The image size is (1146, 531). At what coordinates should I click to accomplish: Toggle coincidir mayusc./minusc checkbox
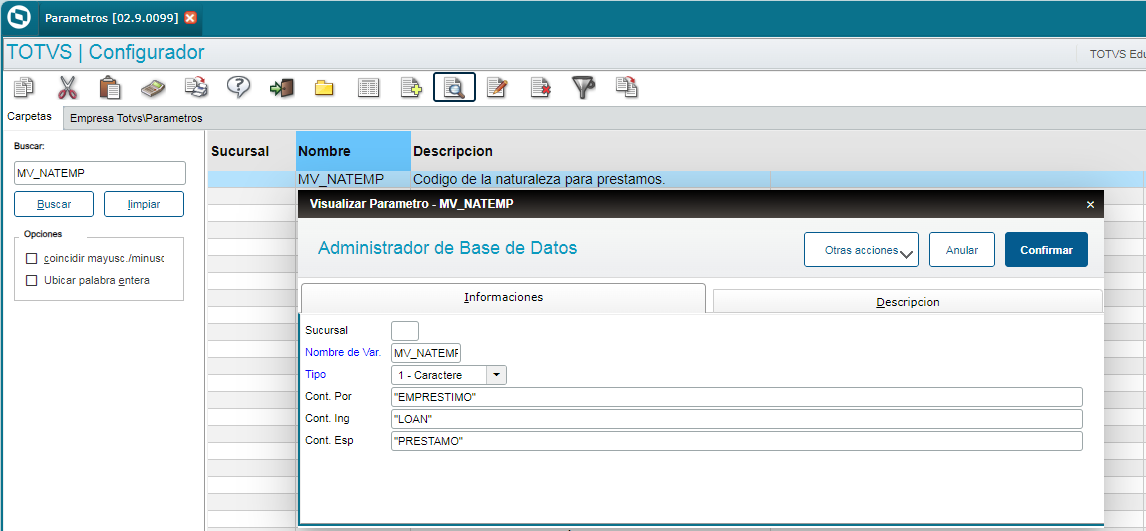tap(31, 259)
